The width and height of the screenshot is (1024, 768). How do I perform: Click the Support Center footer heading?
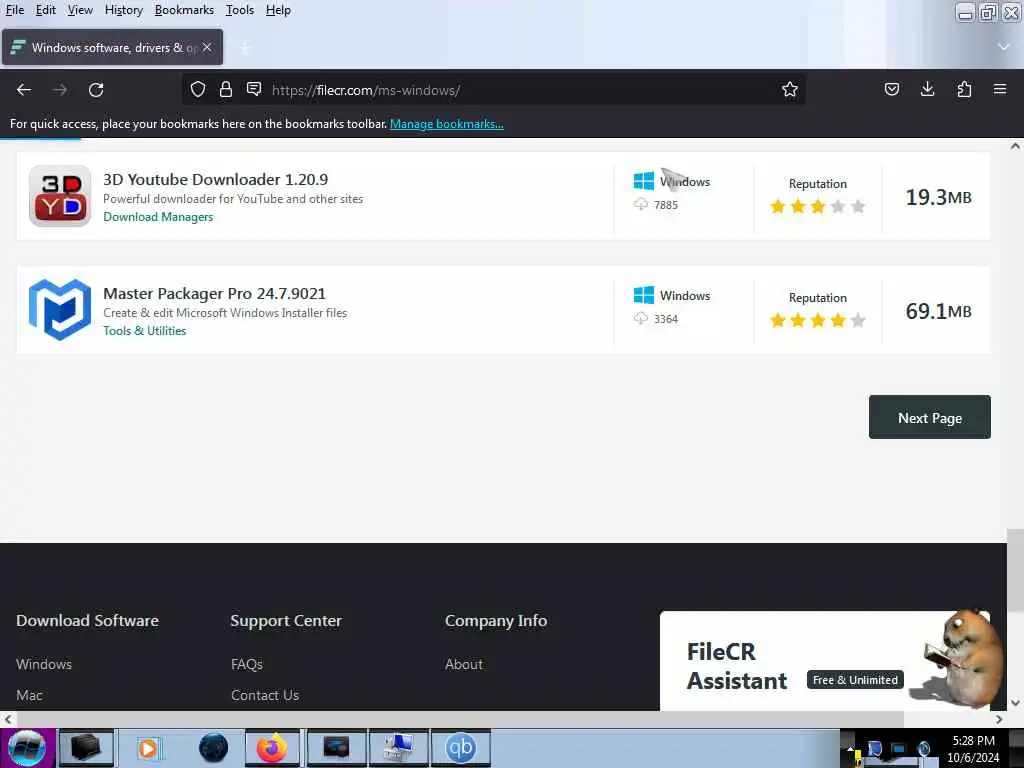(x=286, y=620)
